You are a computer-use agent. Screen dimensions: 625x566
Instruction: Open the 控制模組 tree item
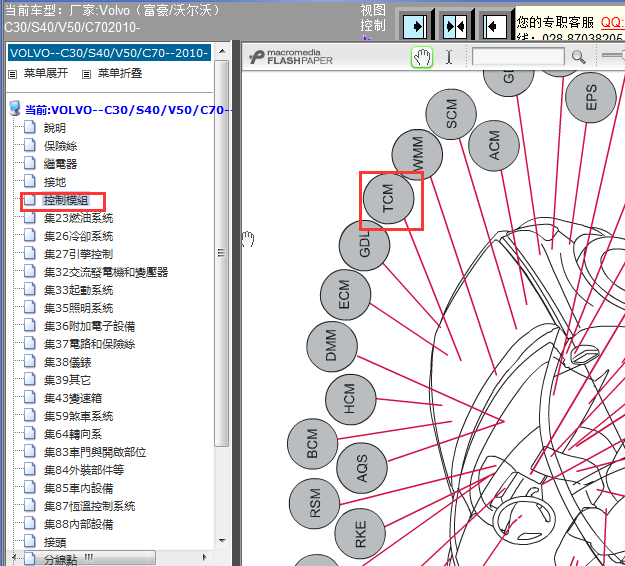point(66,200)
